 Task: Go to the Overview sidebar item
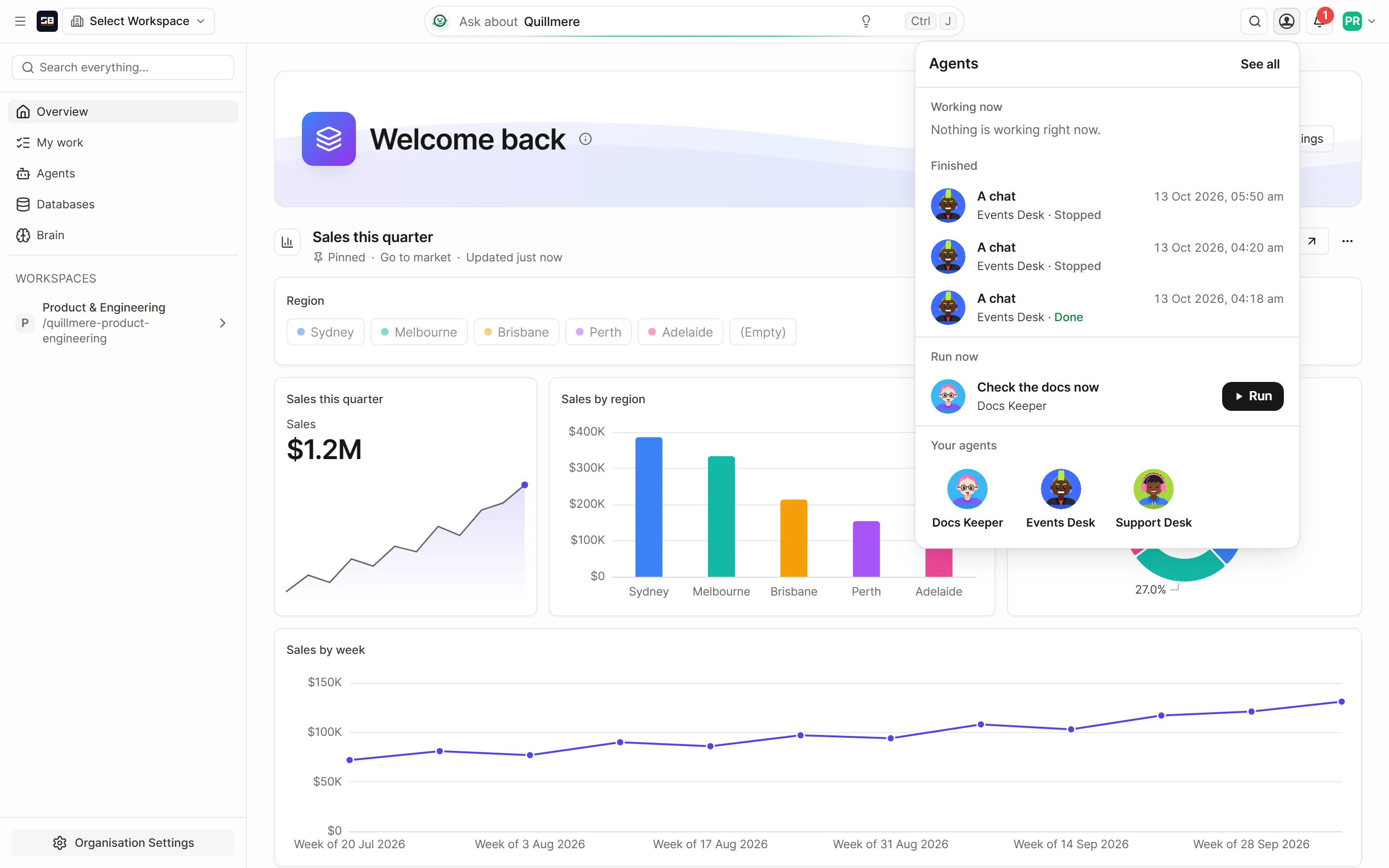(x=123, y=112)
